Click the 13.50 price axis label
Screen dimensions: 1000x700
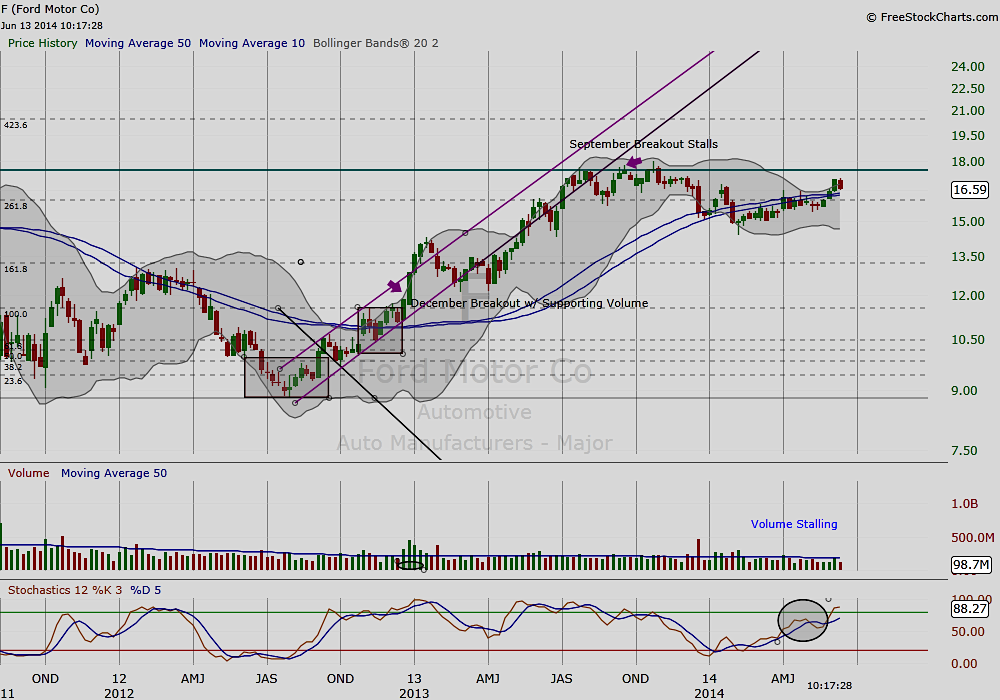(968, 257)
